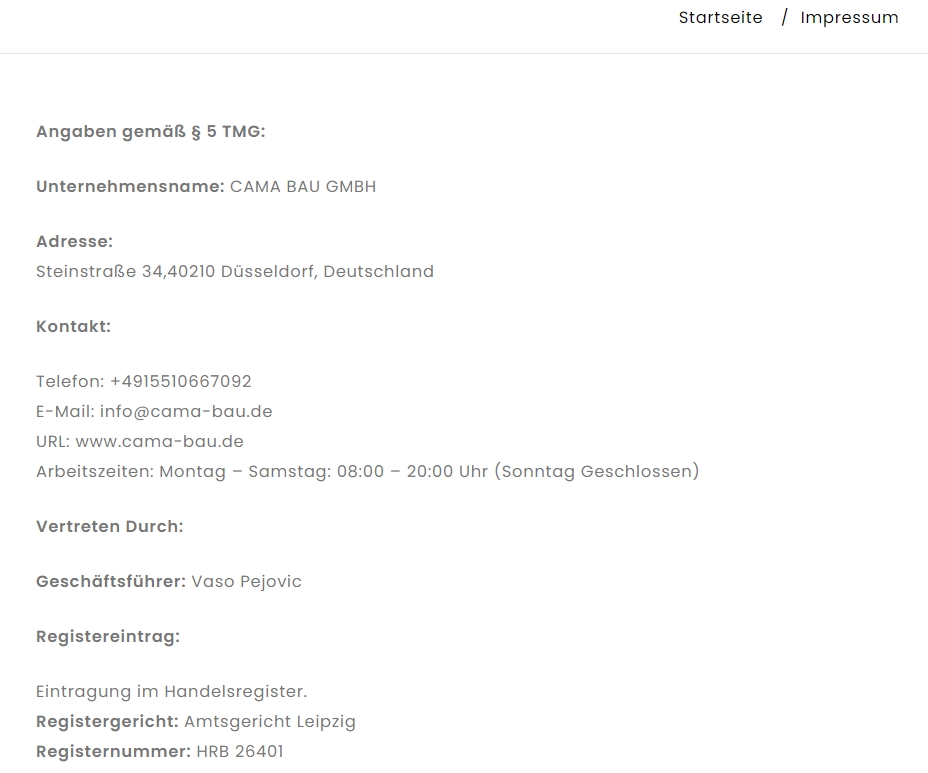
Task: Click the 'Kontakt:' heading
Action: click(x=73, y=326)
